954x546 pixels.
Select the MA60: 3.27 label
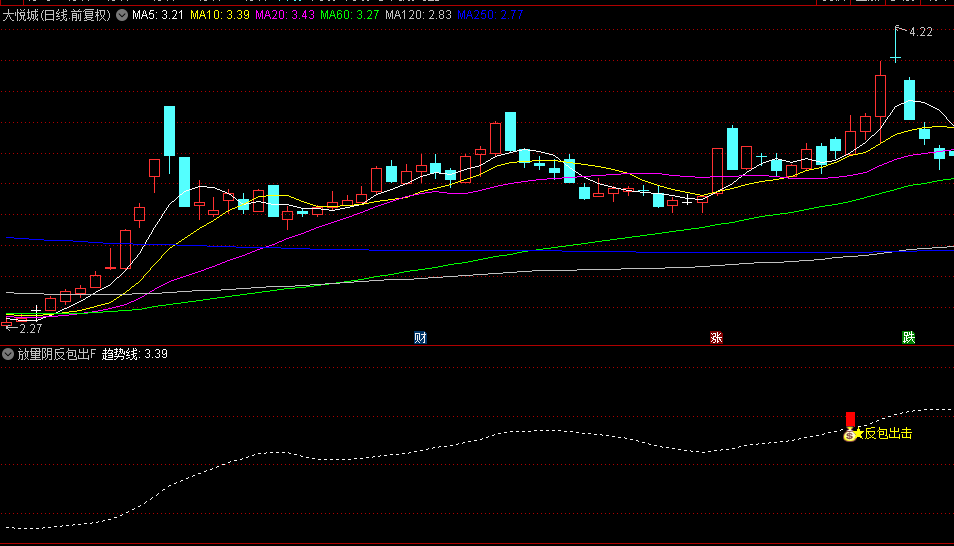(350, 15)
